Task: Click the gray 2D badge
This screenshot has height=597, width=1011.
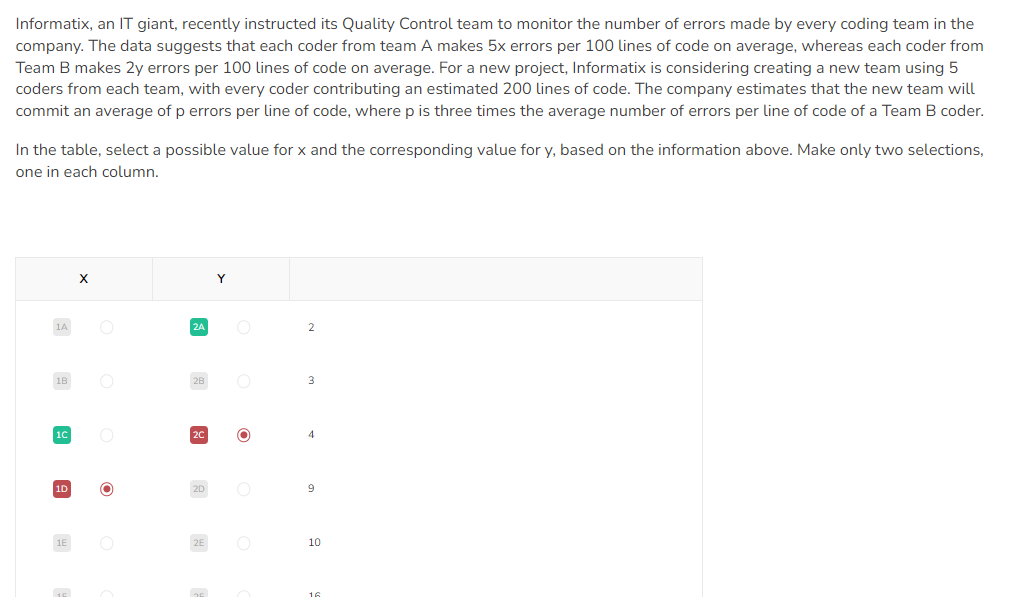Action: [x=199, y=489]
